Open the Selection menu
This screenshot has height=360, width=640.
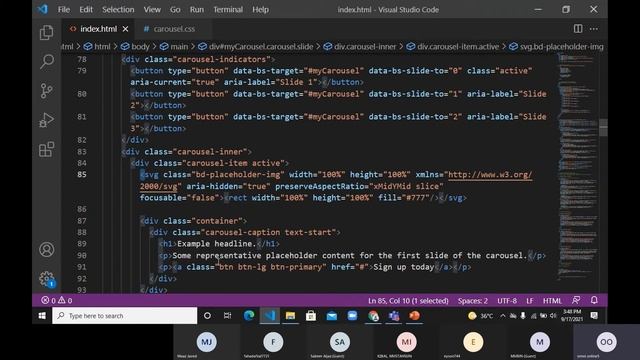[x=118, y=9]
